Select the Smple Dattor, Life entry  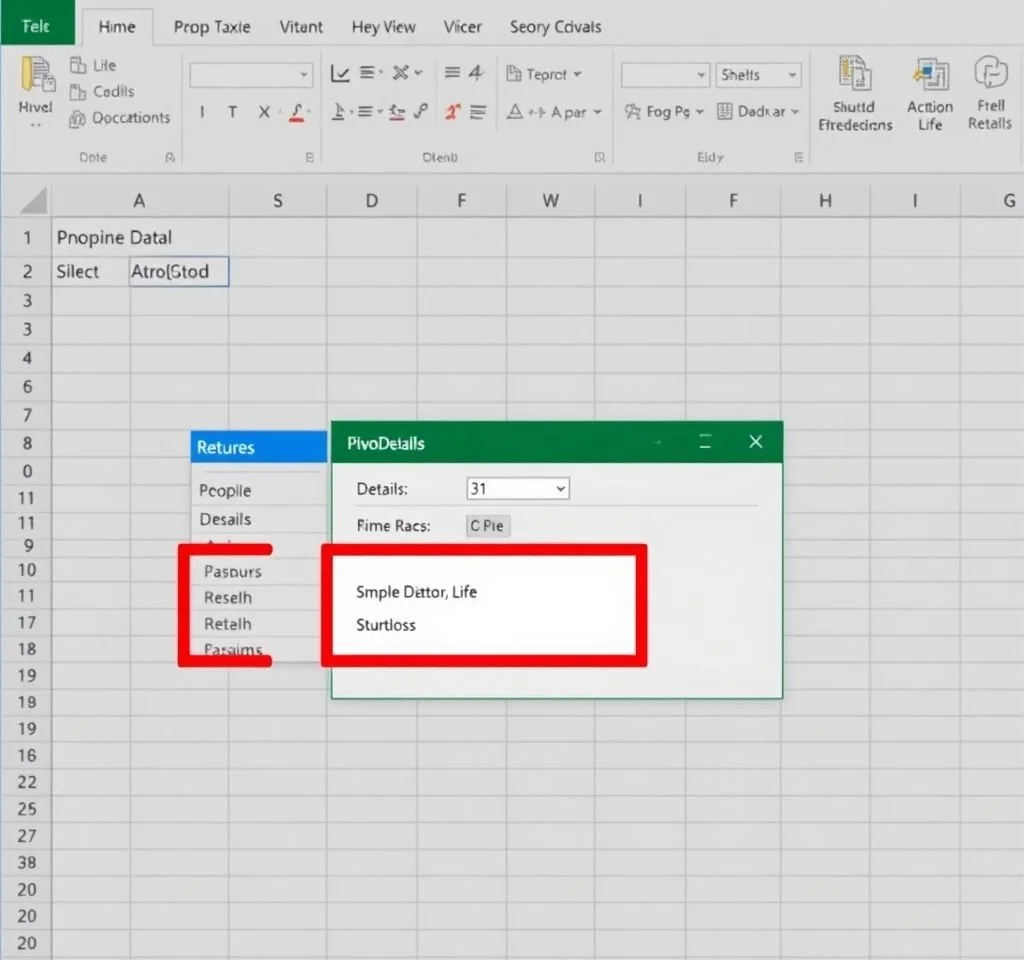pos(416,592)
